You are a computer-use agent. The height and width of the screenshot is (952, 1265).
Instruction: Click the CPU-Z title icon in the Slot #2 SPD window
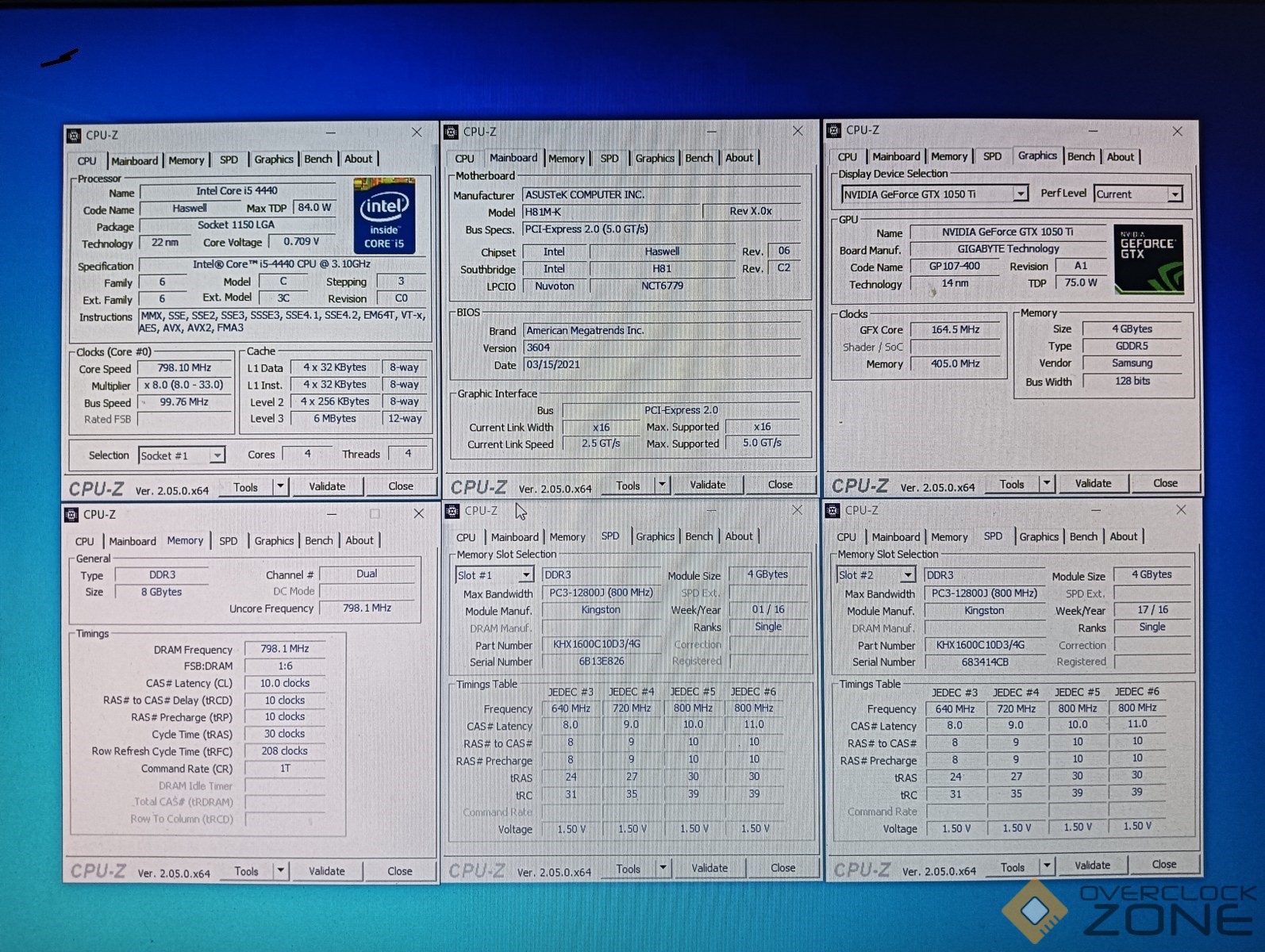tap(832, 510)
